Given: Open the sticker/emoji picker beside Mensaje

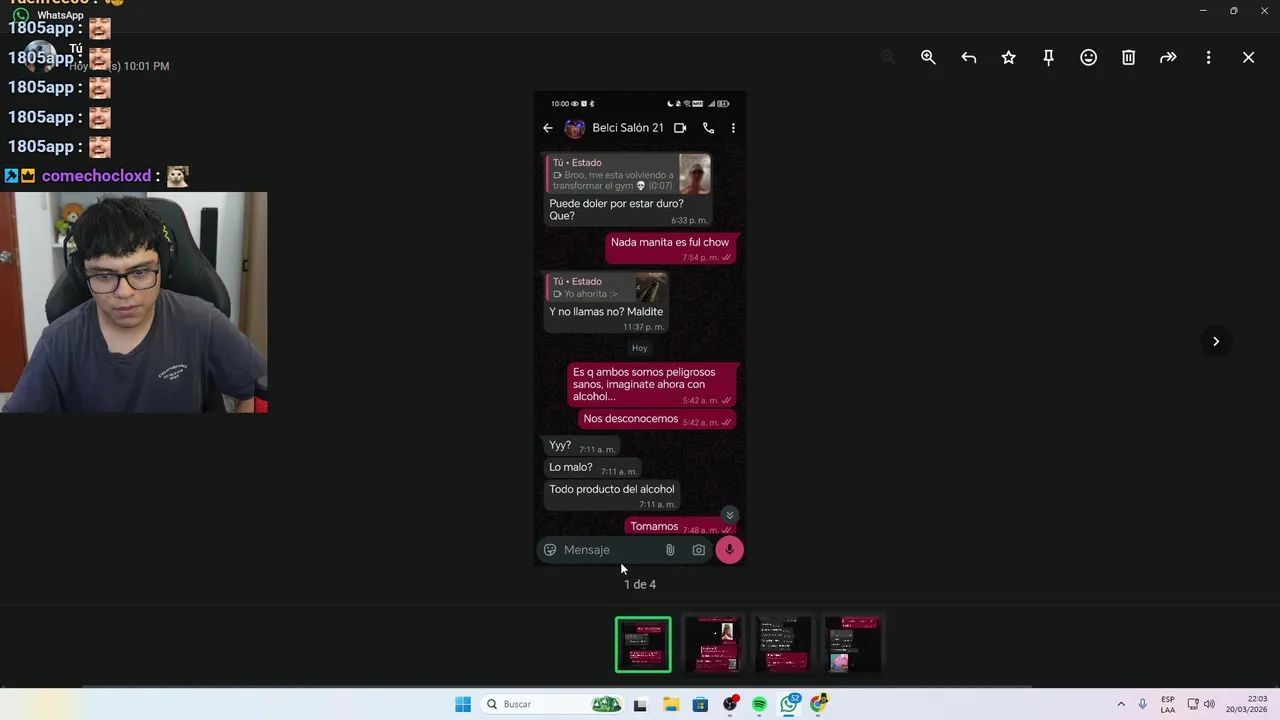Looking at the screenshot, I should (550, 550).
